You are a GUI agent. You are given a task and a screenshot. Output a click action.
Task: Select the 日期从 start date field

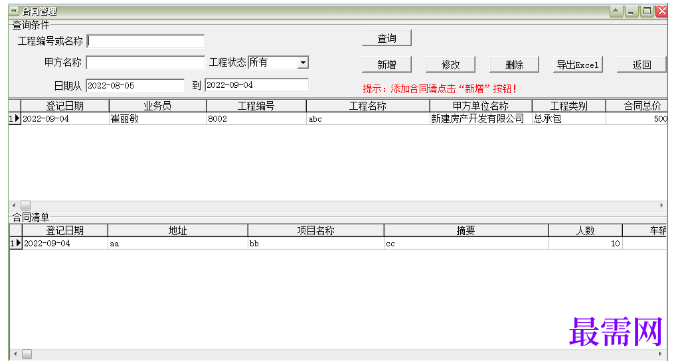point(135,86)
